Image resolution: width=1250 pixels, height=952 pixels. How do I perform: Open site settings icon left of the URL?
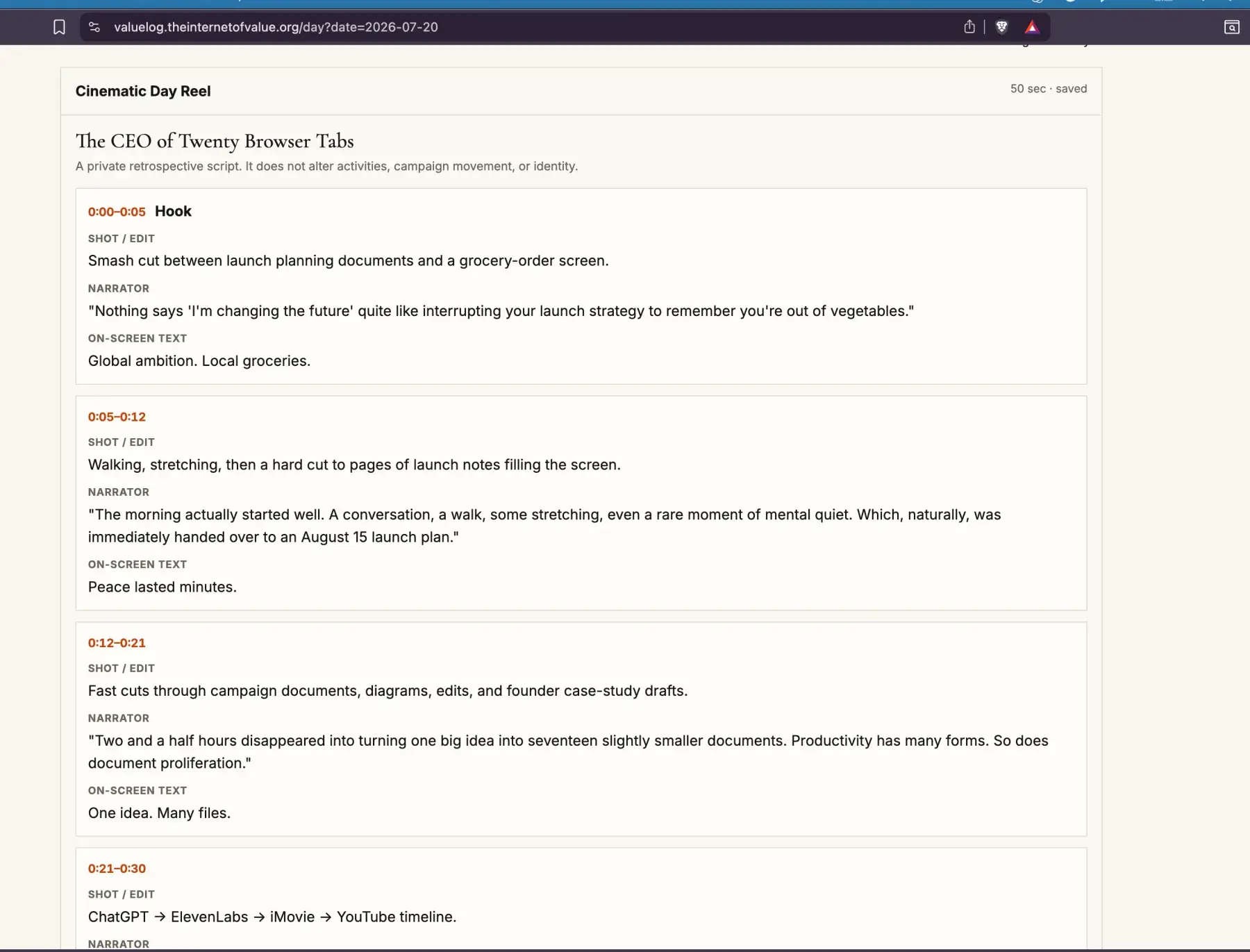94,27
